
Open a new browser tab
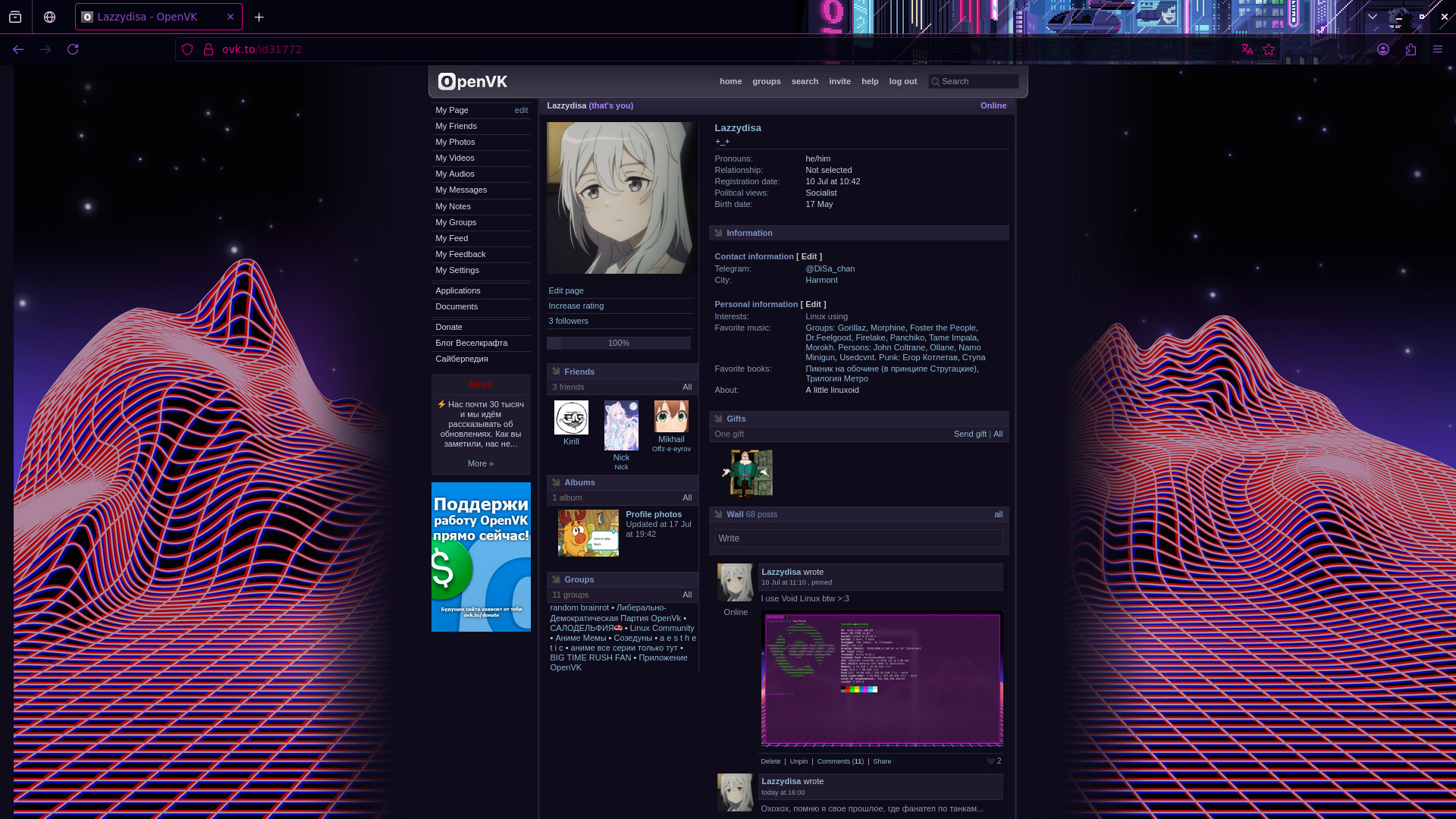point(259,17)
